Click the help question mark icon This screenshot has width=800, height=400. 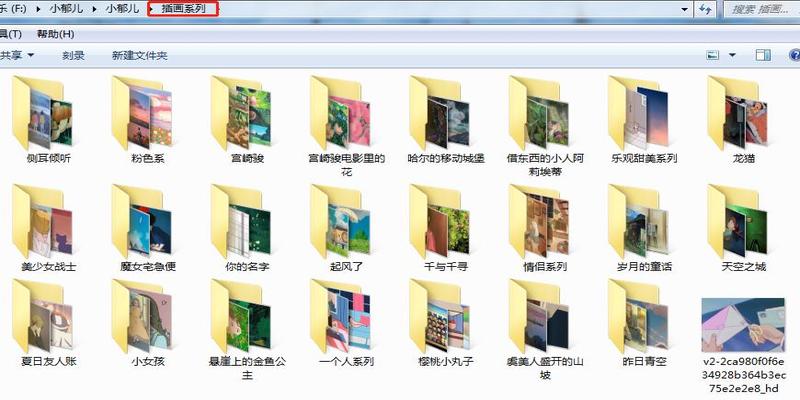tap(794, 55)
